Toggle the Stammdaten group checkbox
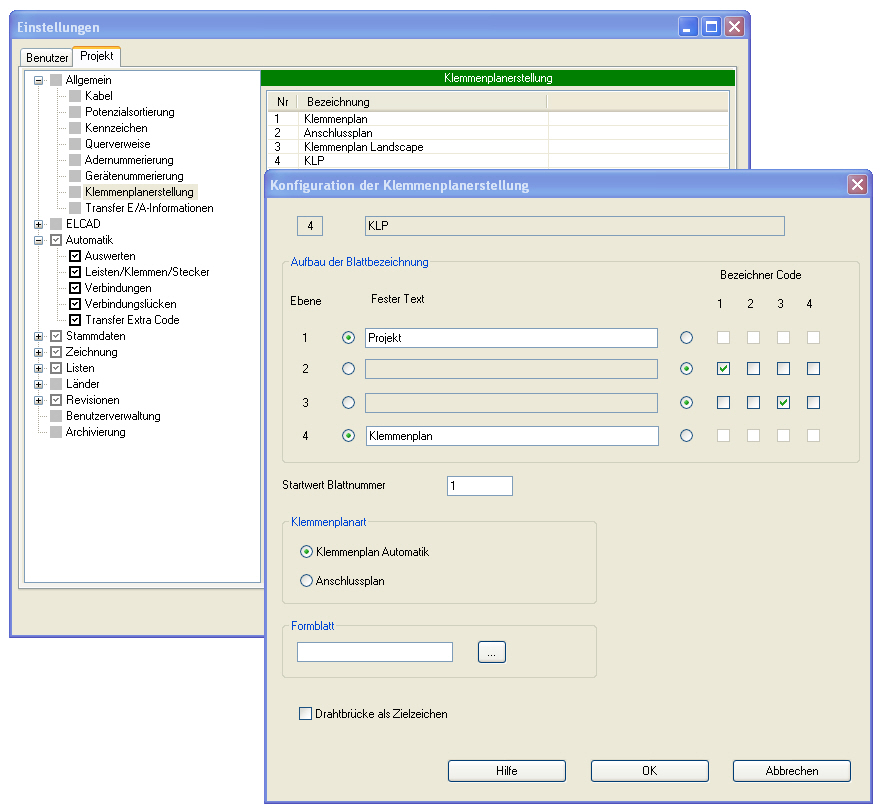The width and height of the screenshot is (880, 810). point(56,336)
